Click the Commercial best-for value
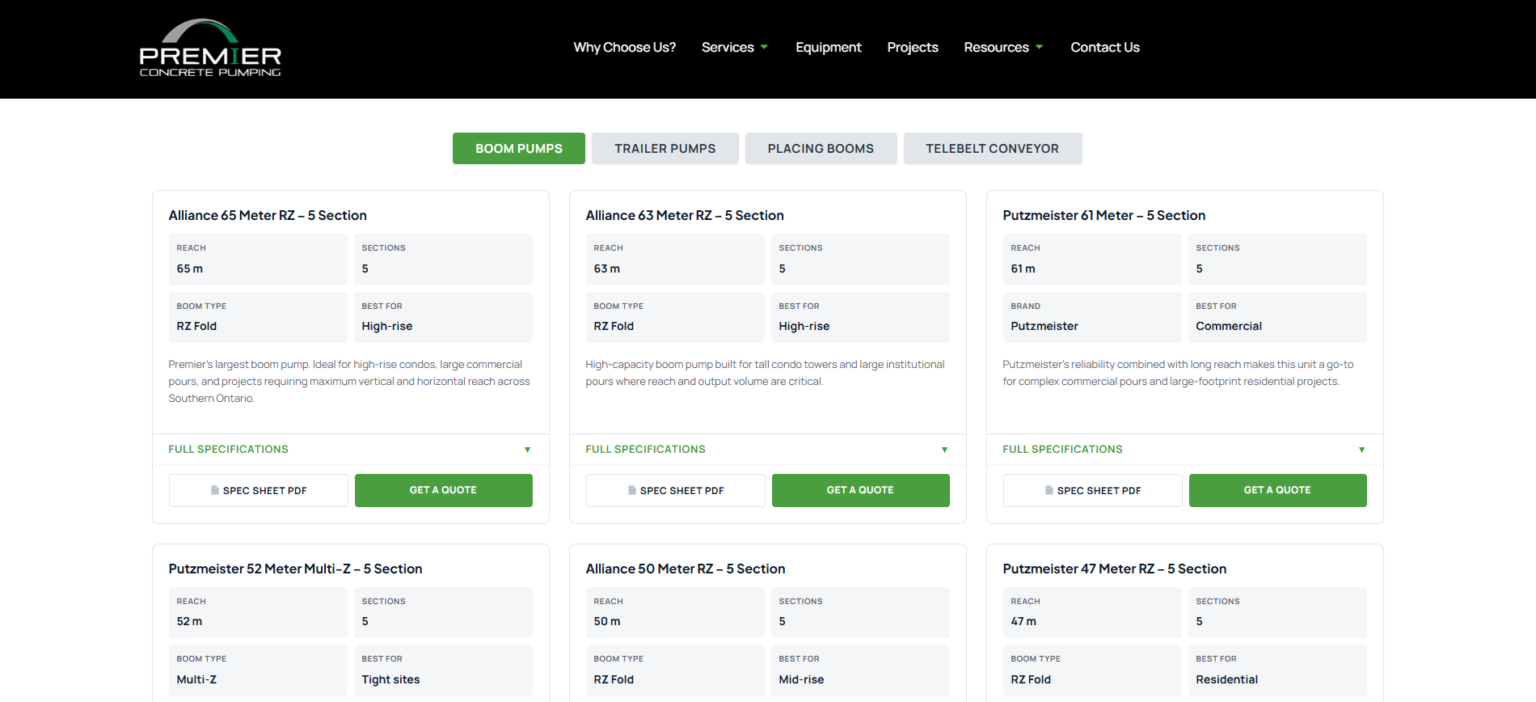This screenshot has height=702, width=1536. [1229, 326]
